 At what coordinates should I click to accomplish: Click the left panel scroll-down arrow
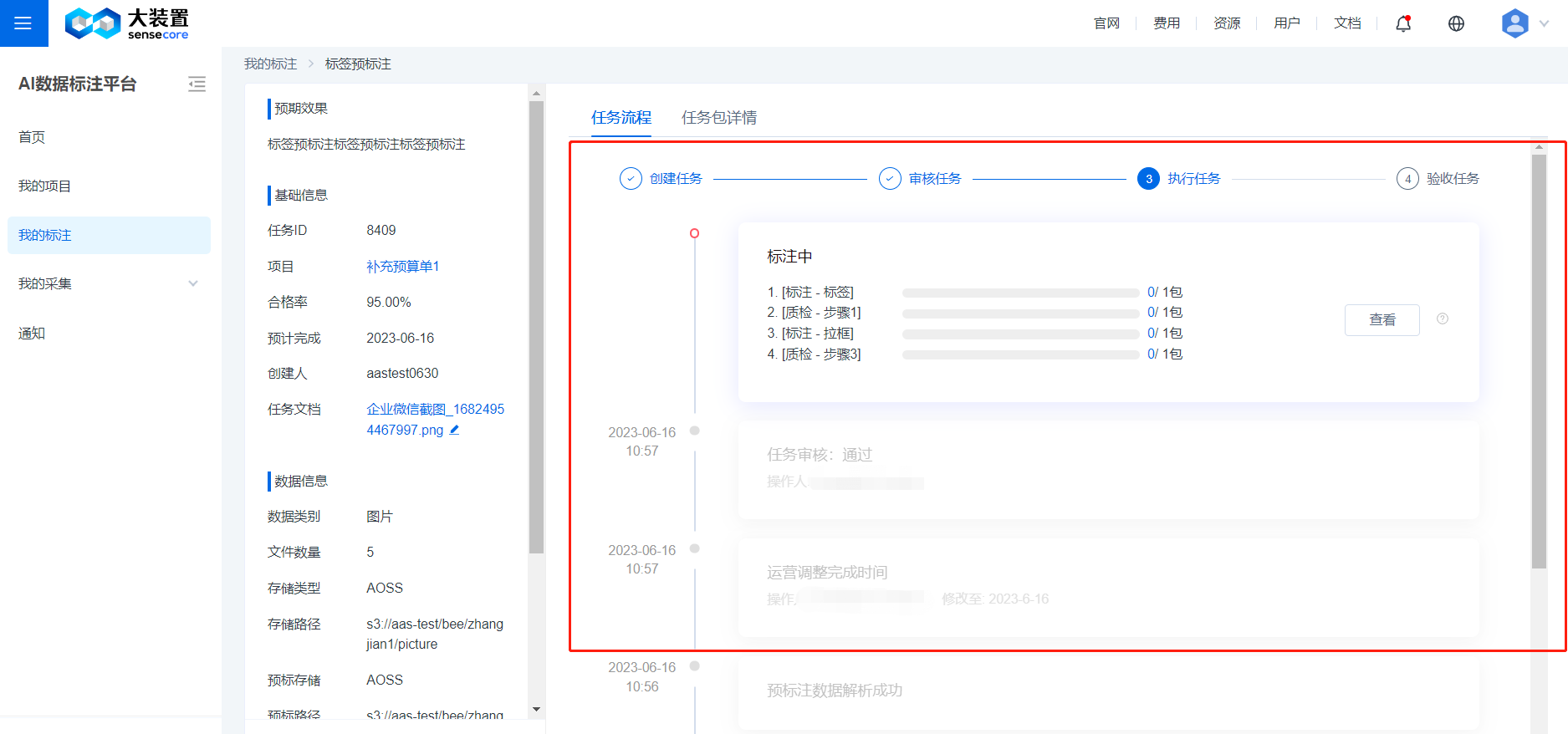536,710
